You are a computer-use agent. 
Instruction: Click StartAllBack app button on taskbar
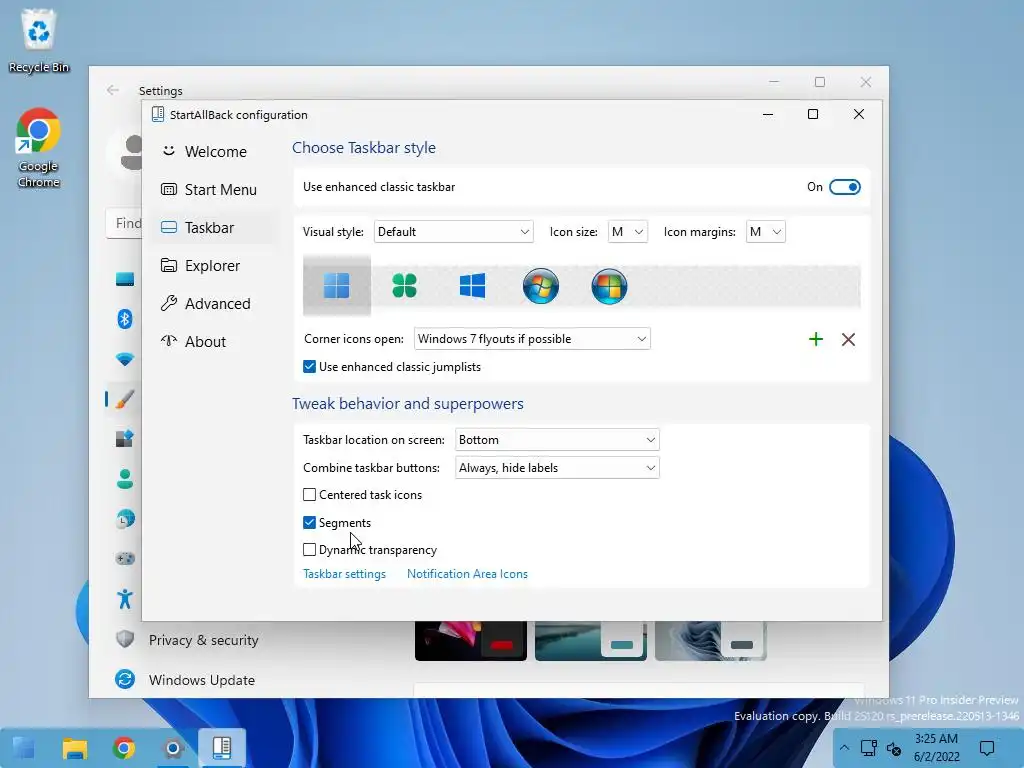click(222, 748)
